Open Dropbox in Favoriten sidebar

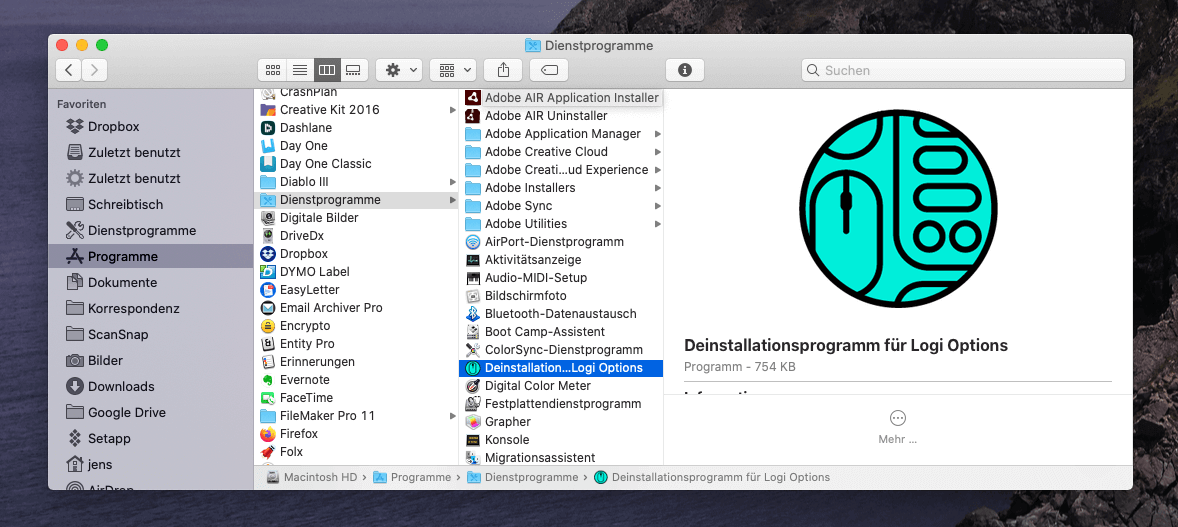[x=113, y=127]
